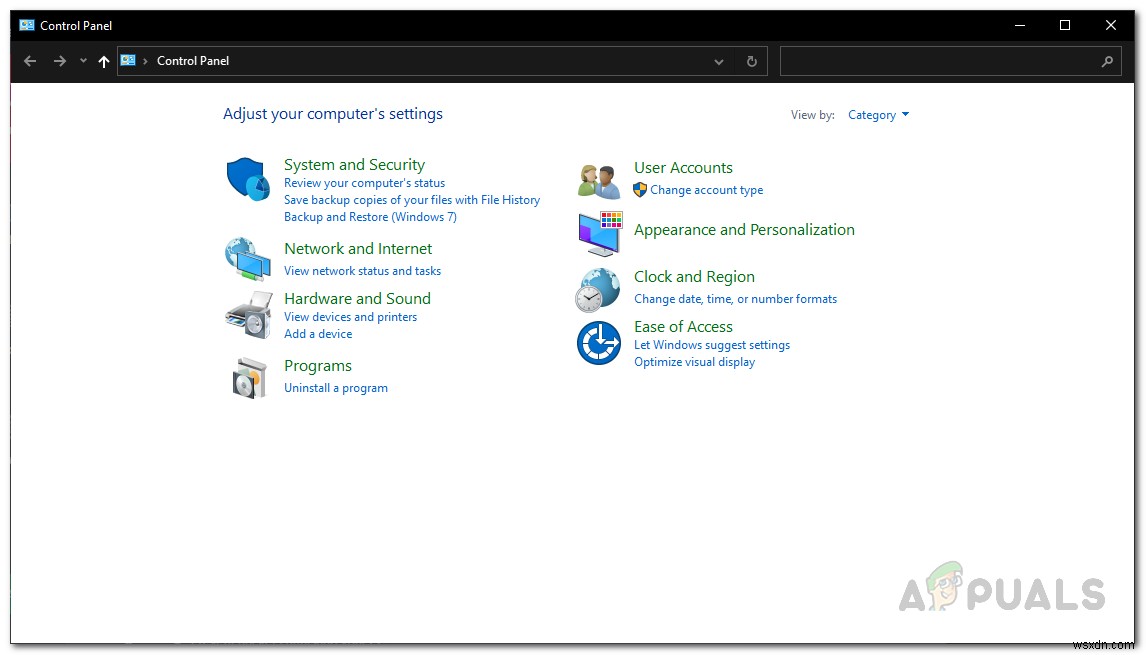Refresh the Control Panel view

pyautogui.click(x=751, y=61)
